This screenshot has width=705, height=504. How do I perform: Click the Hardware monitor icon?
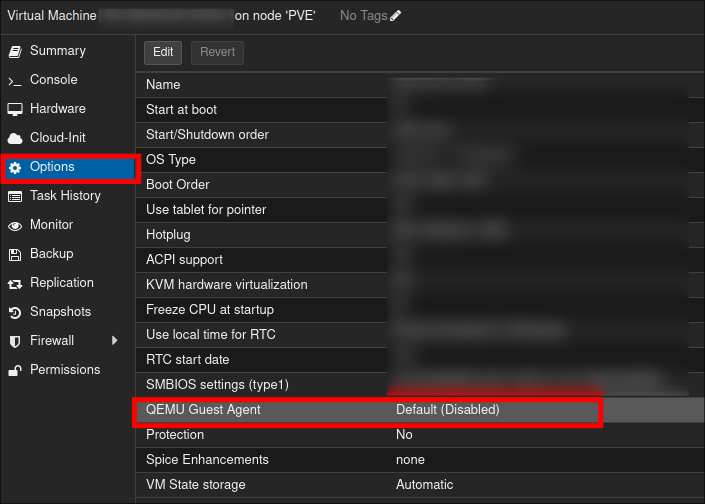click(x=15, y=109)
